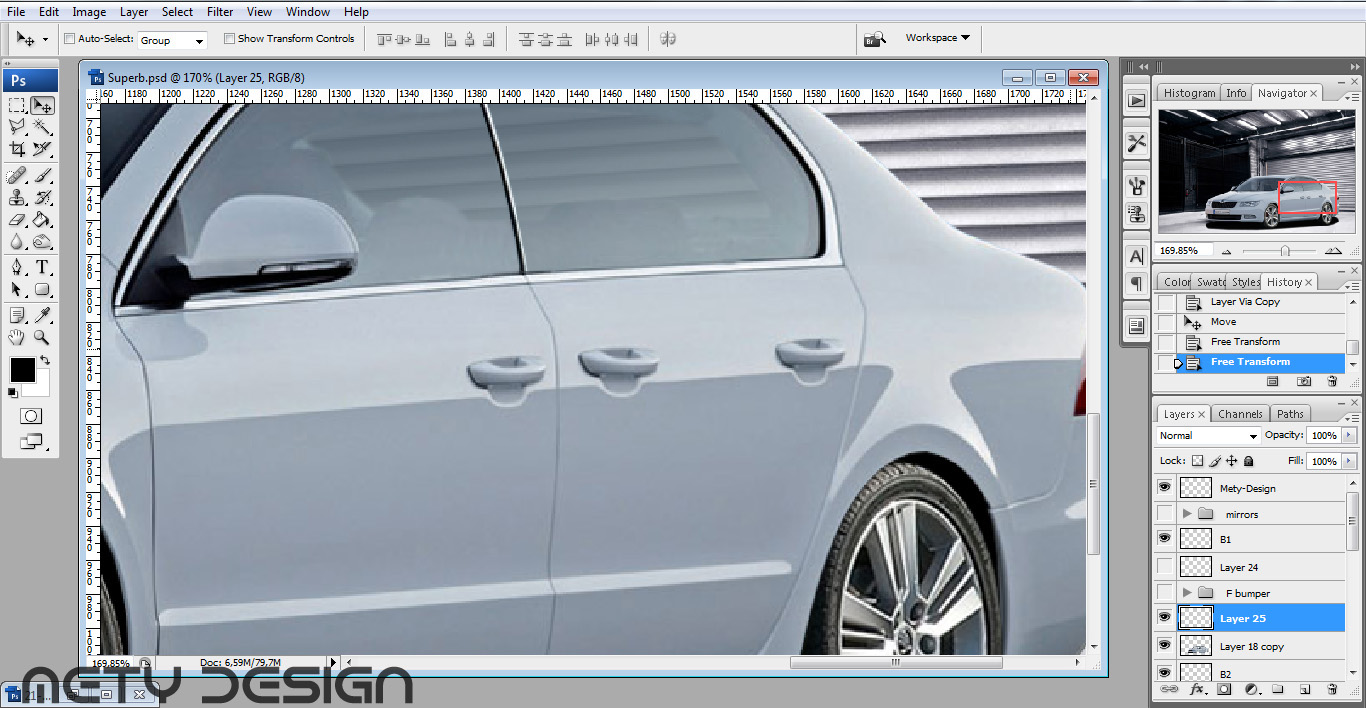Select the Path Selection tool
The height and width of the screenshot is (708, 1366).
(17, 289)
